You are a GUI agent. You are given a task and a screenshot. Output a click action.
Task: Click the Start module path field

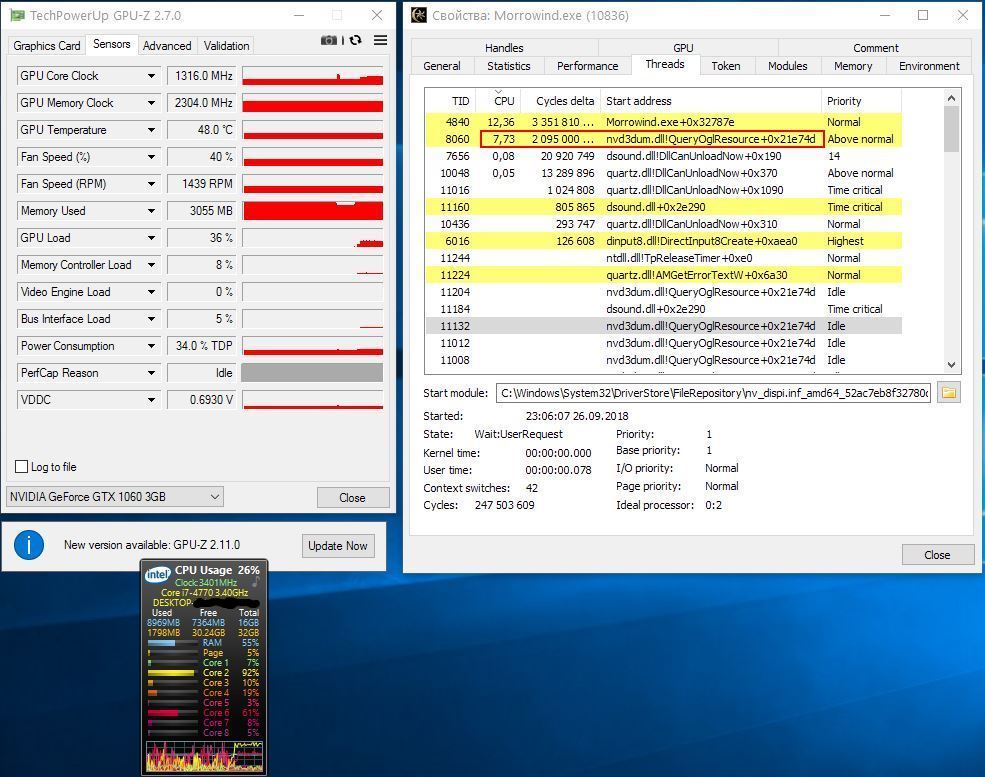point(713,393)
